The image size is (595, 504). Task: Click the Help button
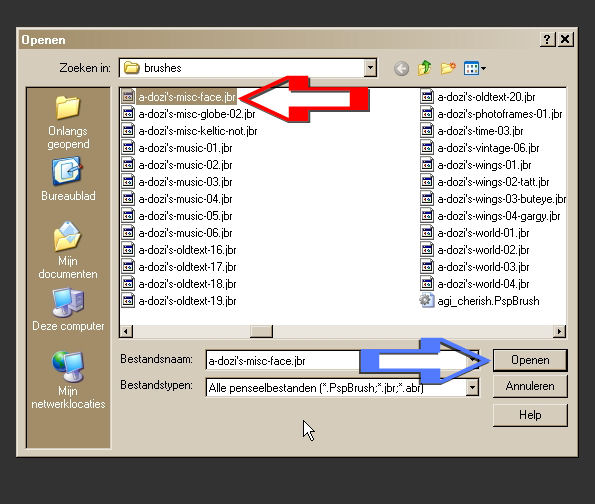tap(530, 415)
